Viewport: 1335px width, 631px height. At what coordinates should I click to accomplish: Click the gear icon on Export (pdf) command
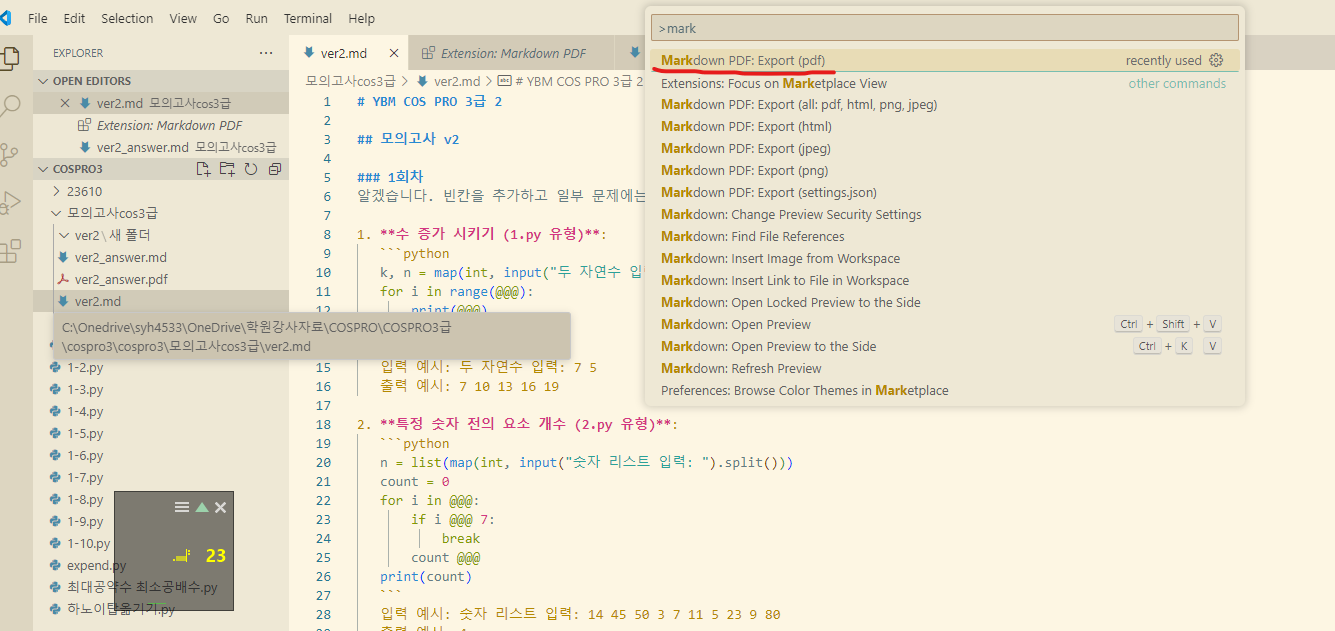[1216, 60]
